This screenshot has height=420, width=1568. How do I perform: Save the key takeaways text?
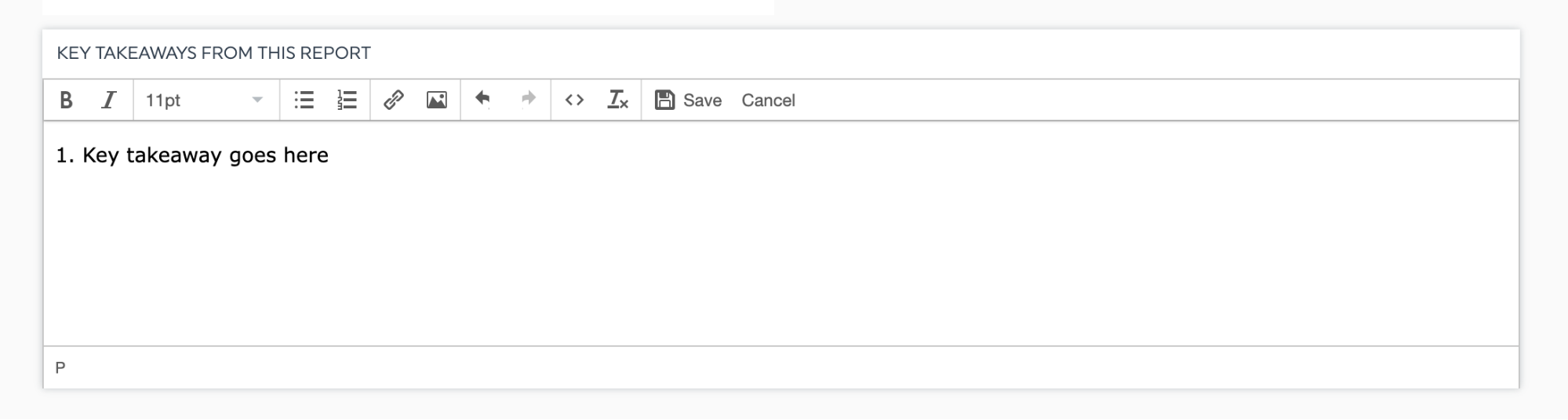pyautogui.click(x=688, y=100)
